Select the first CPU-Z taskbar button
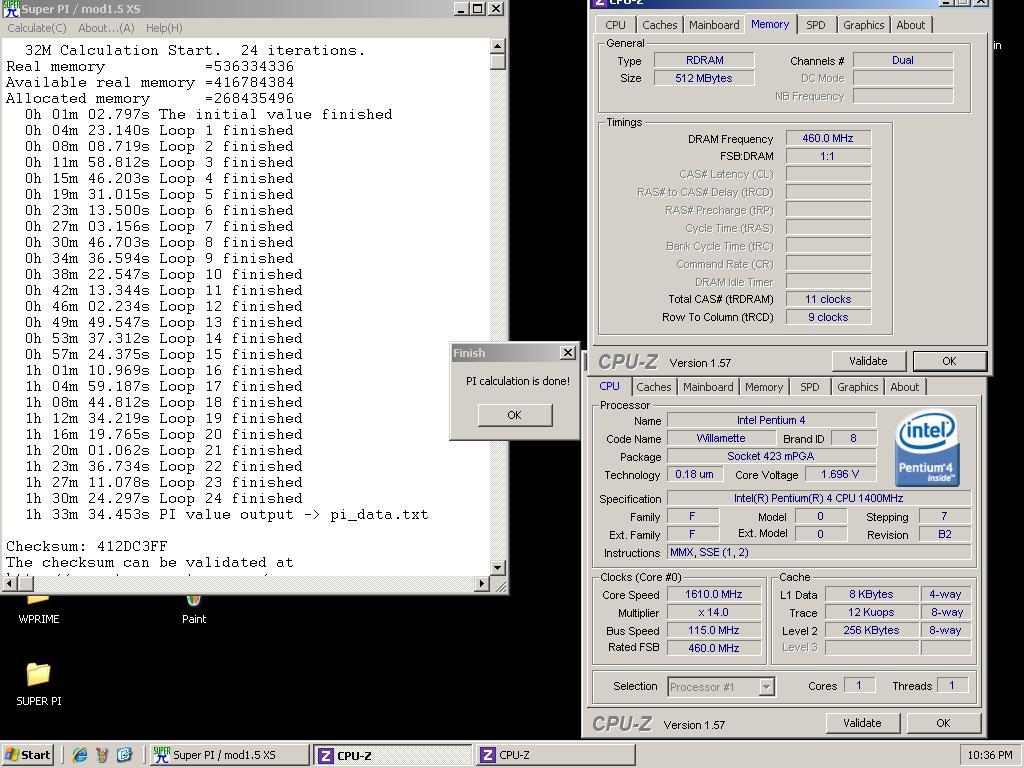 [x=392, y=755]
